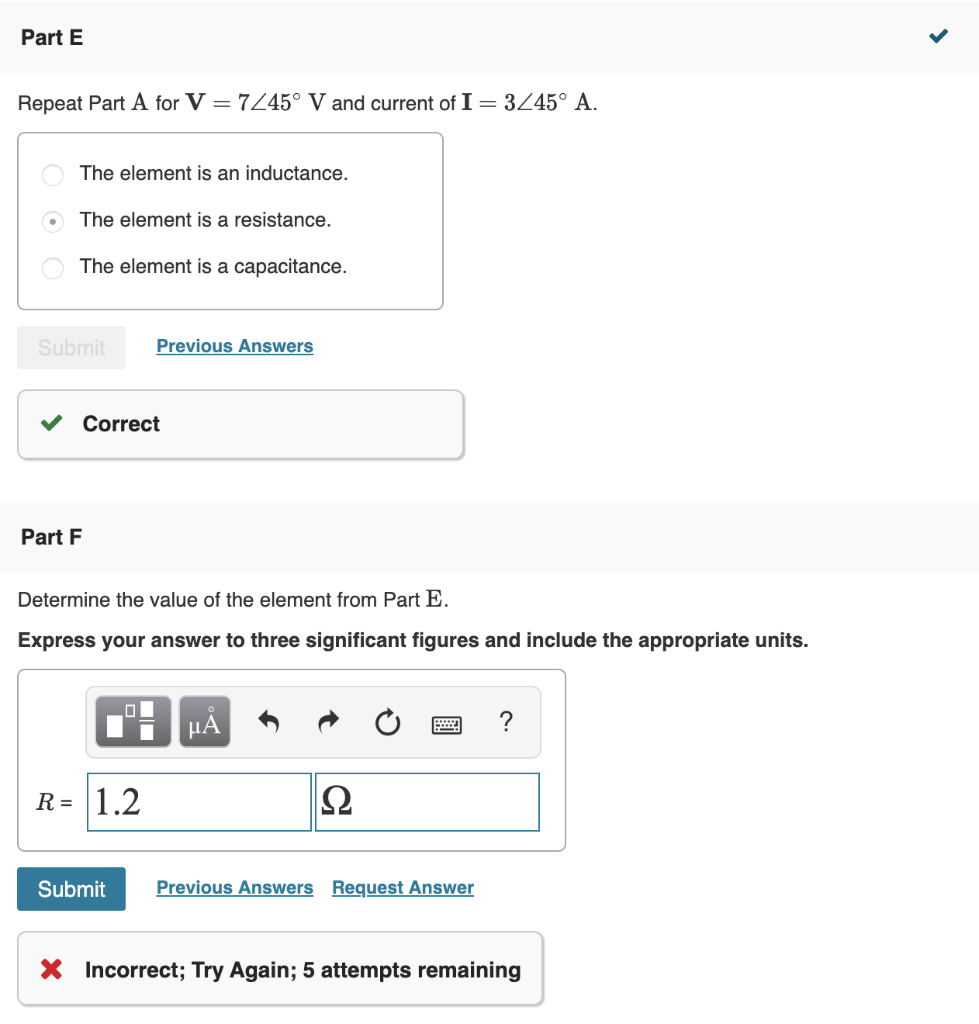Image resolution: width=979 pixels, height=1024 pixels.
Task: Reset the answer using the circular reset icon
Action: coord(387,722)
